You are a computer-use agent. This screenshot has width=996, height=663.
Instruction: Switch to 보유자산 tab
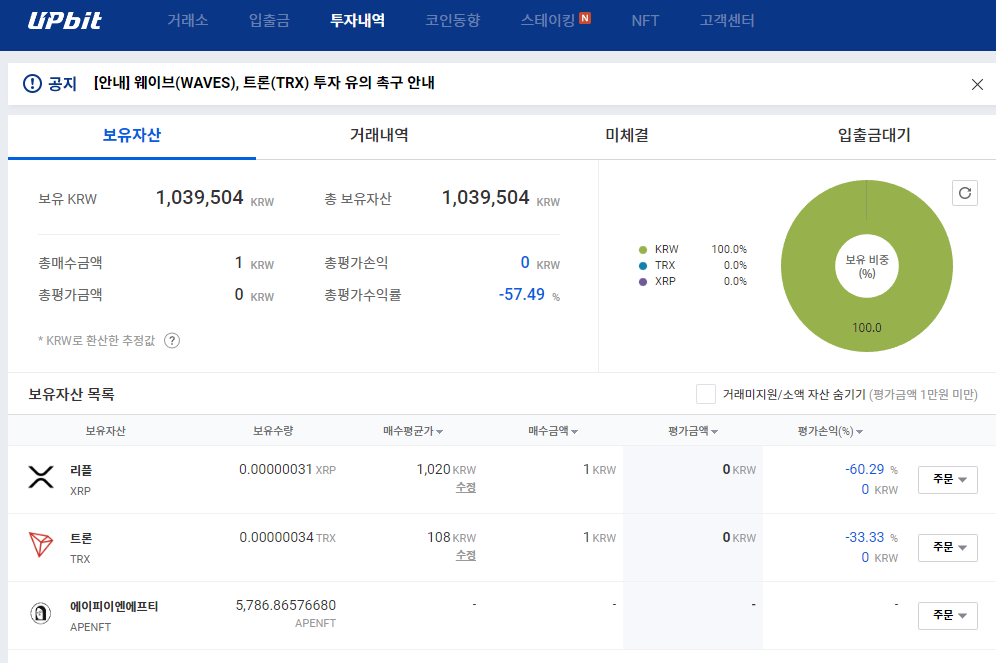click(132, 135)
